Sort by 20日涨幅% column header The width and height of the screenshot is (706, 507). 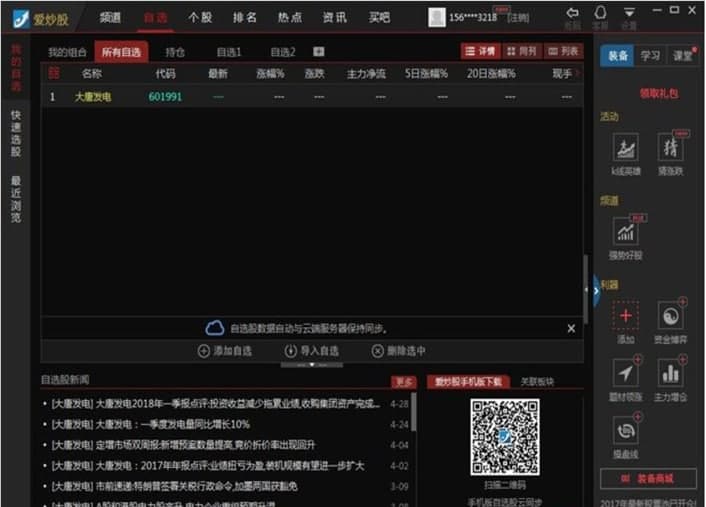point(491,73)
